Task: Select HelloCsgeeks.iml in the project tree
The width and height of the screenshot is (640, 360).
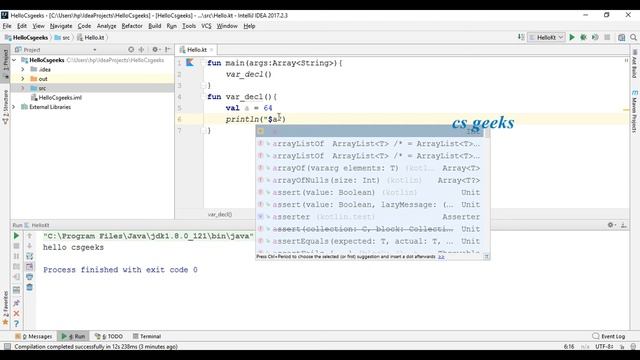Action: click(56, 98)
